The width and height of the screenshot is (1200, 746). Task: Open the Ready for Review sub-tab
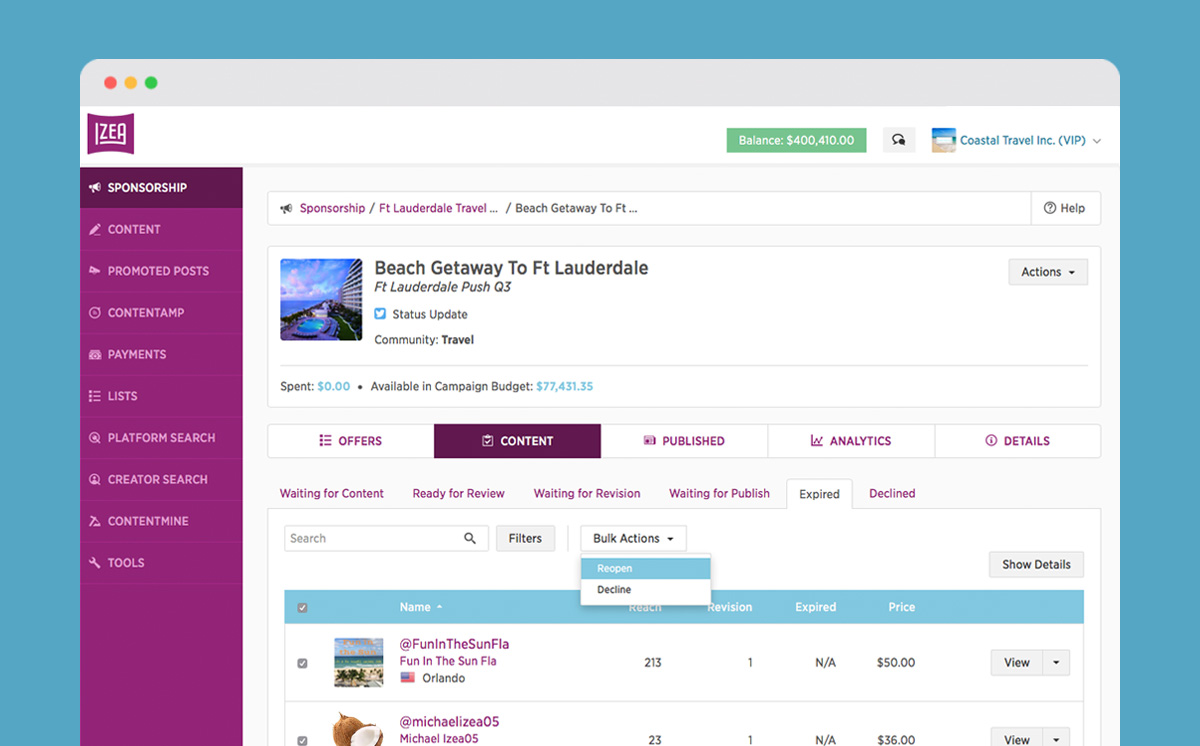coord(458,493)
